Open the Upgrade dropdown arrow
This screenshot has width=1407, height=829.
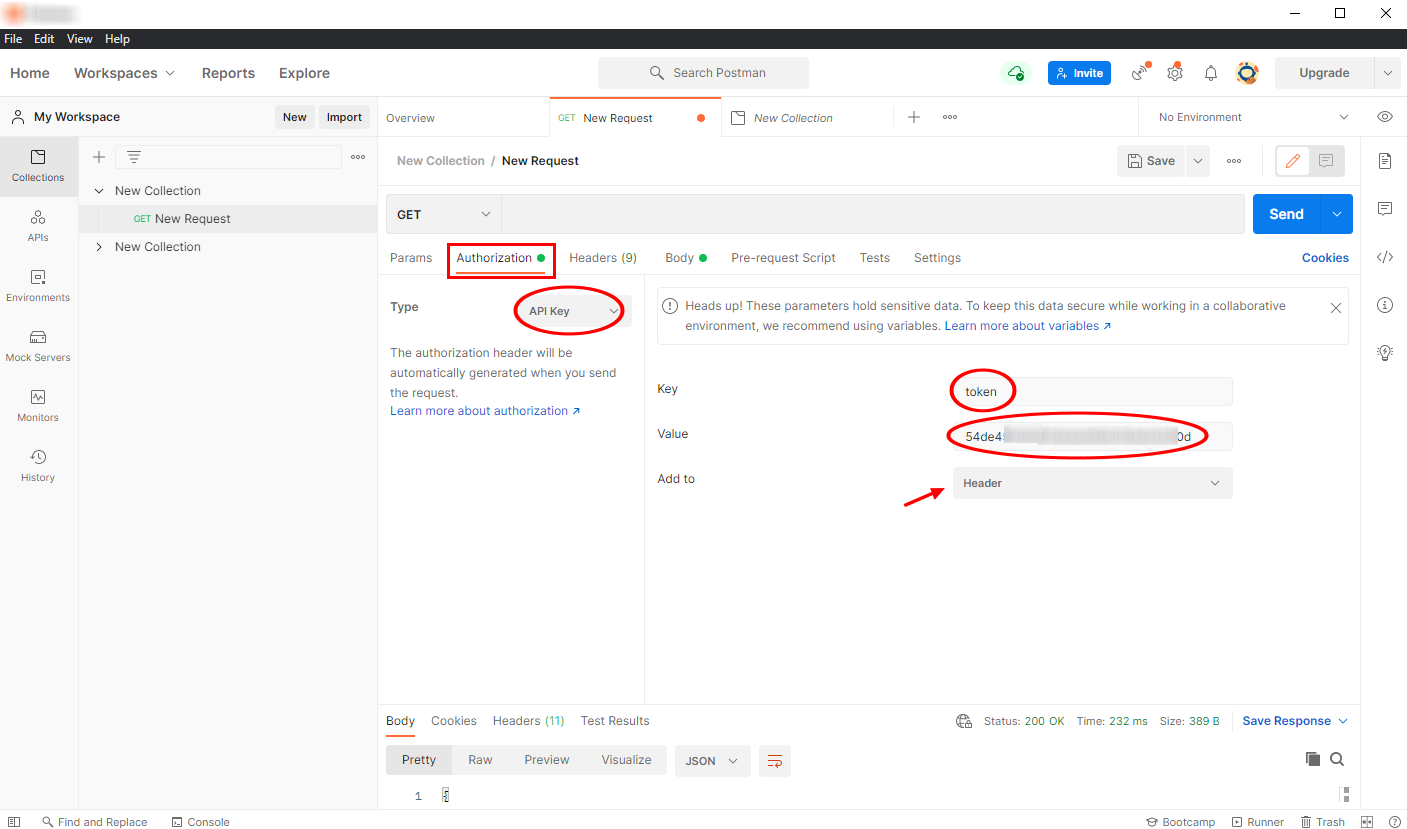click(x=1387, y=73)
